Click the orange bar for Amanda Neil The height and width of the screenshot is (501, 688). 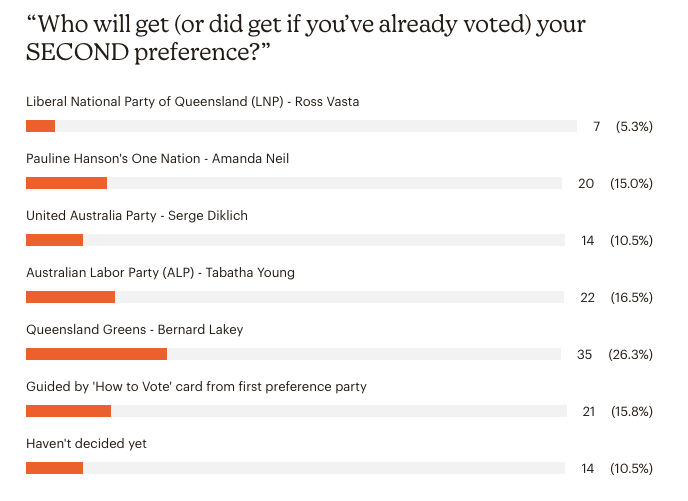pyautogui.click(x=66, y=183)
